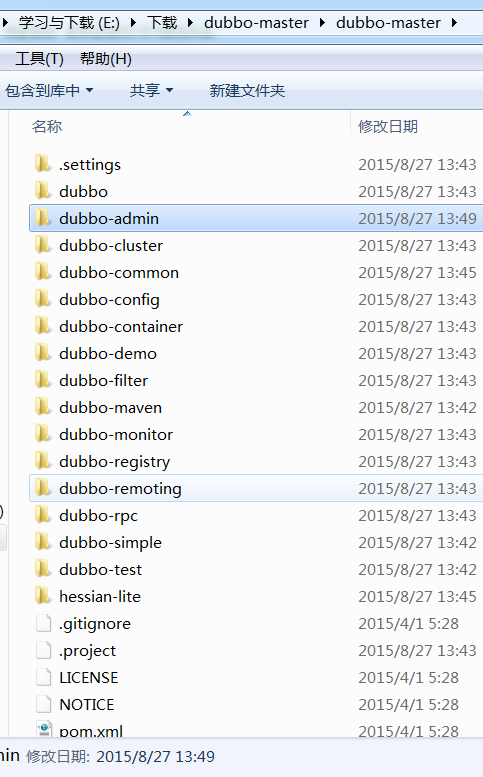Click the hessian-lite folder icon
The image size is (483, 777).
click(x=43, y=596)
